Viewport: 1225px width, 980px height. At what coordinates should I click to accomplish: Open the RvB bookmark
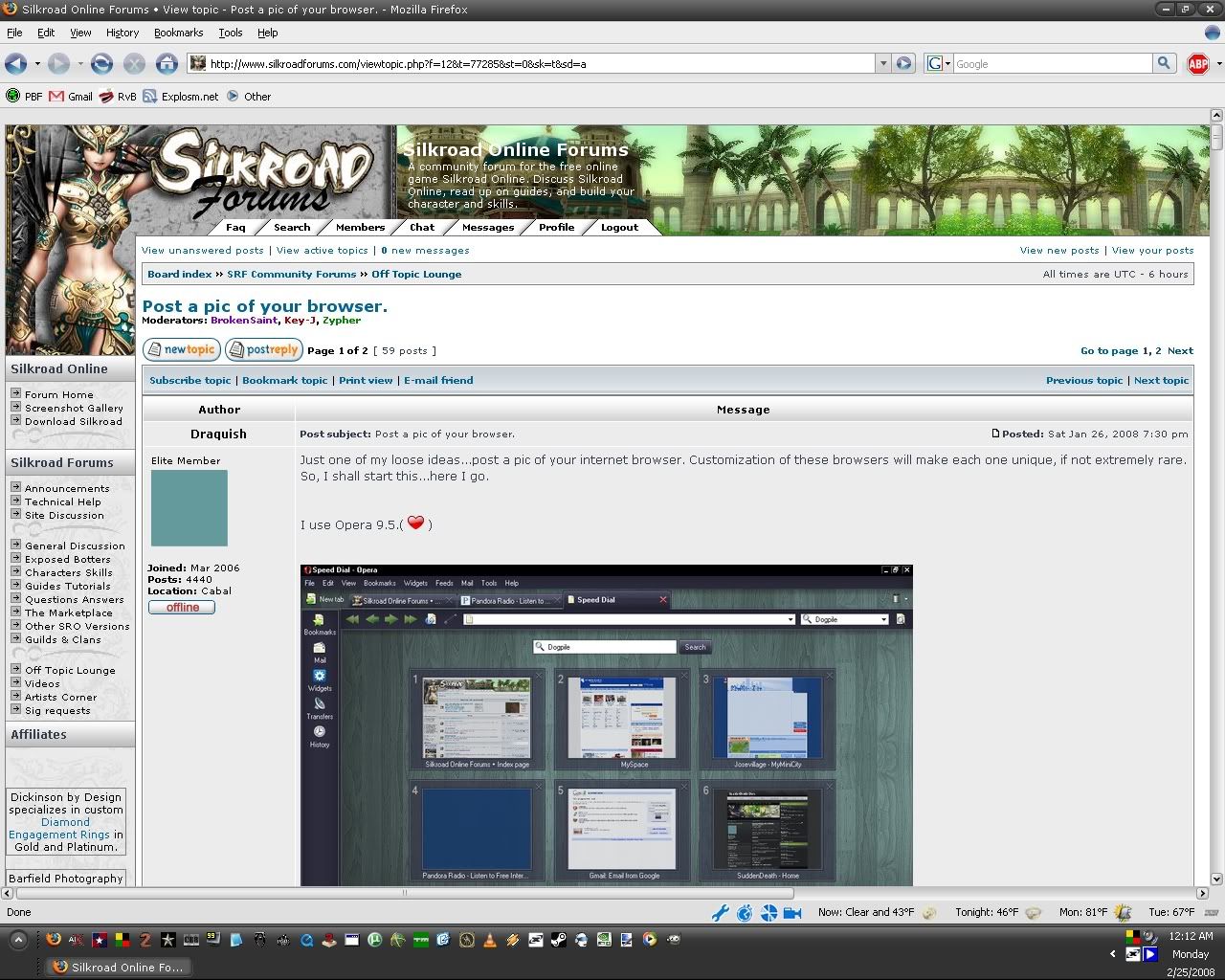click(118, 97)
